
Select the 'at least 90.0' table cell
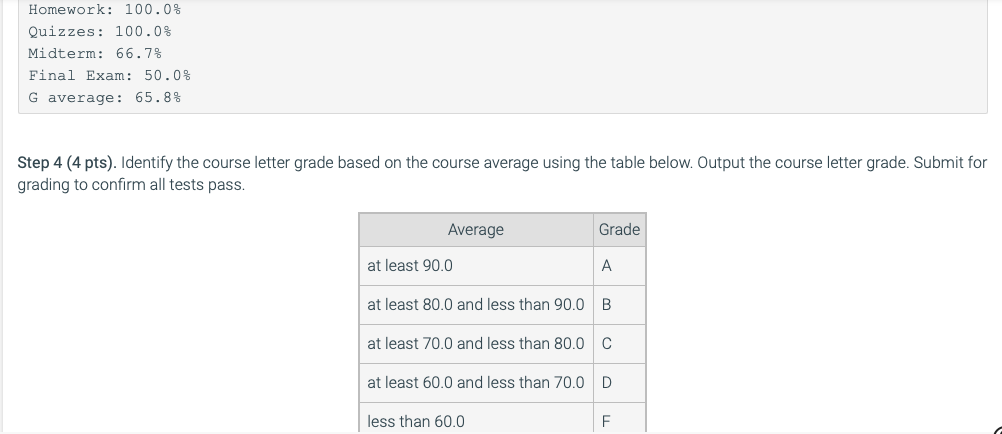tap(476, 266)
